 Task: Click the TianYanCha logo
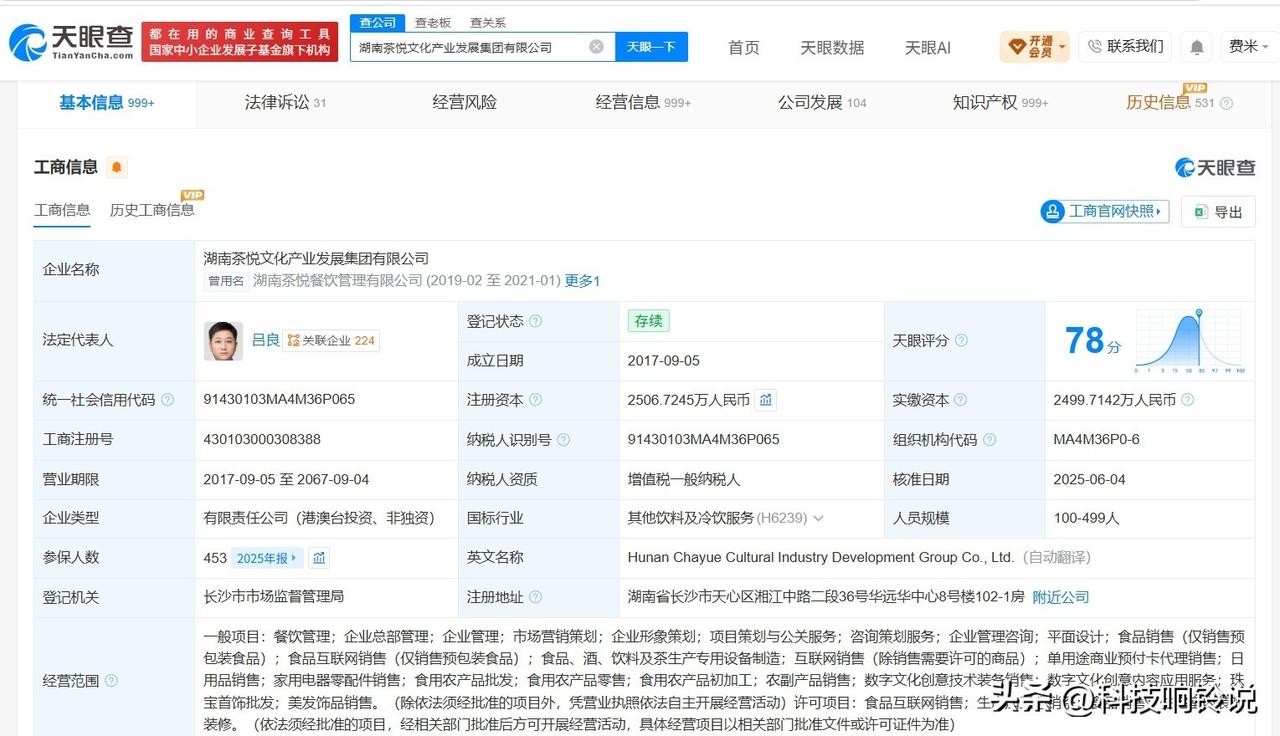pos(70,42)
